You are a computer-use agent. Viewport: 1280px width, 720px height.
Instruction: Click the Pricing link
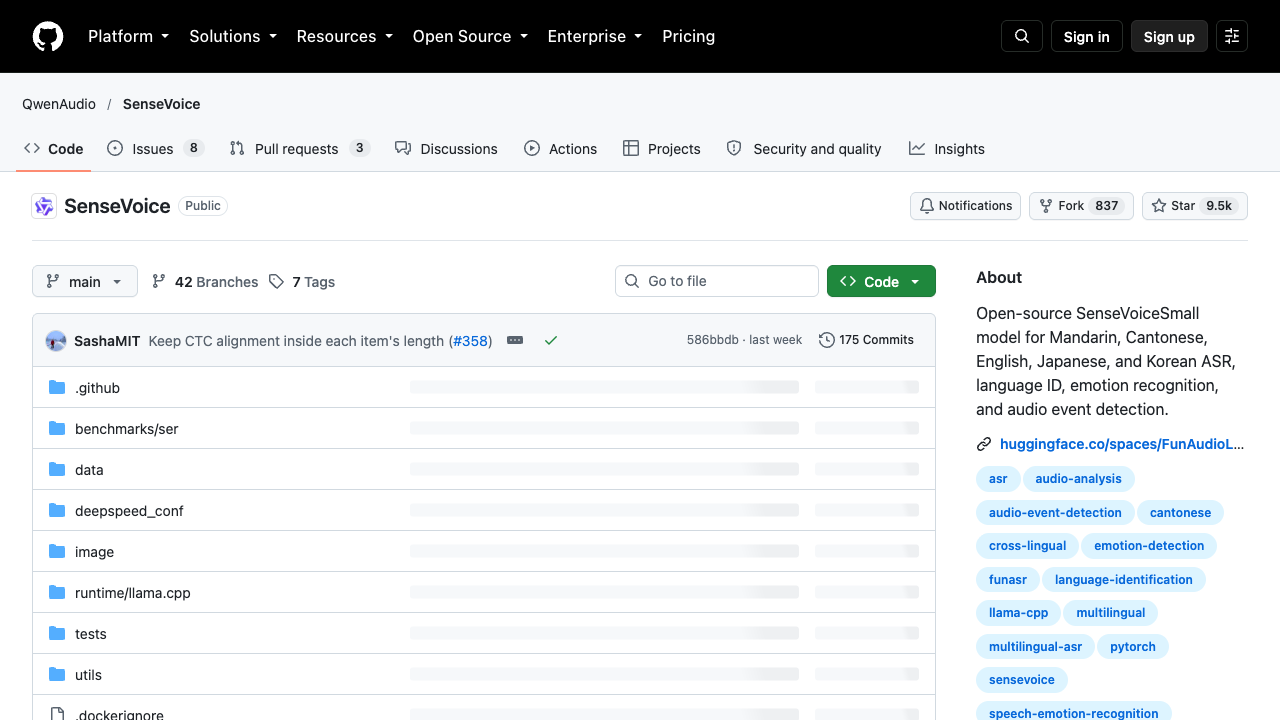coord(688,36)
